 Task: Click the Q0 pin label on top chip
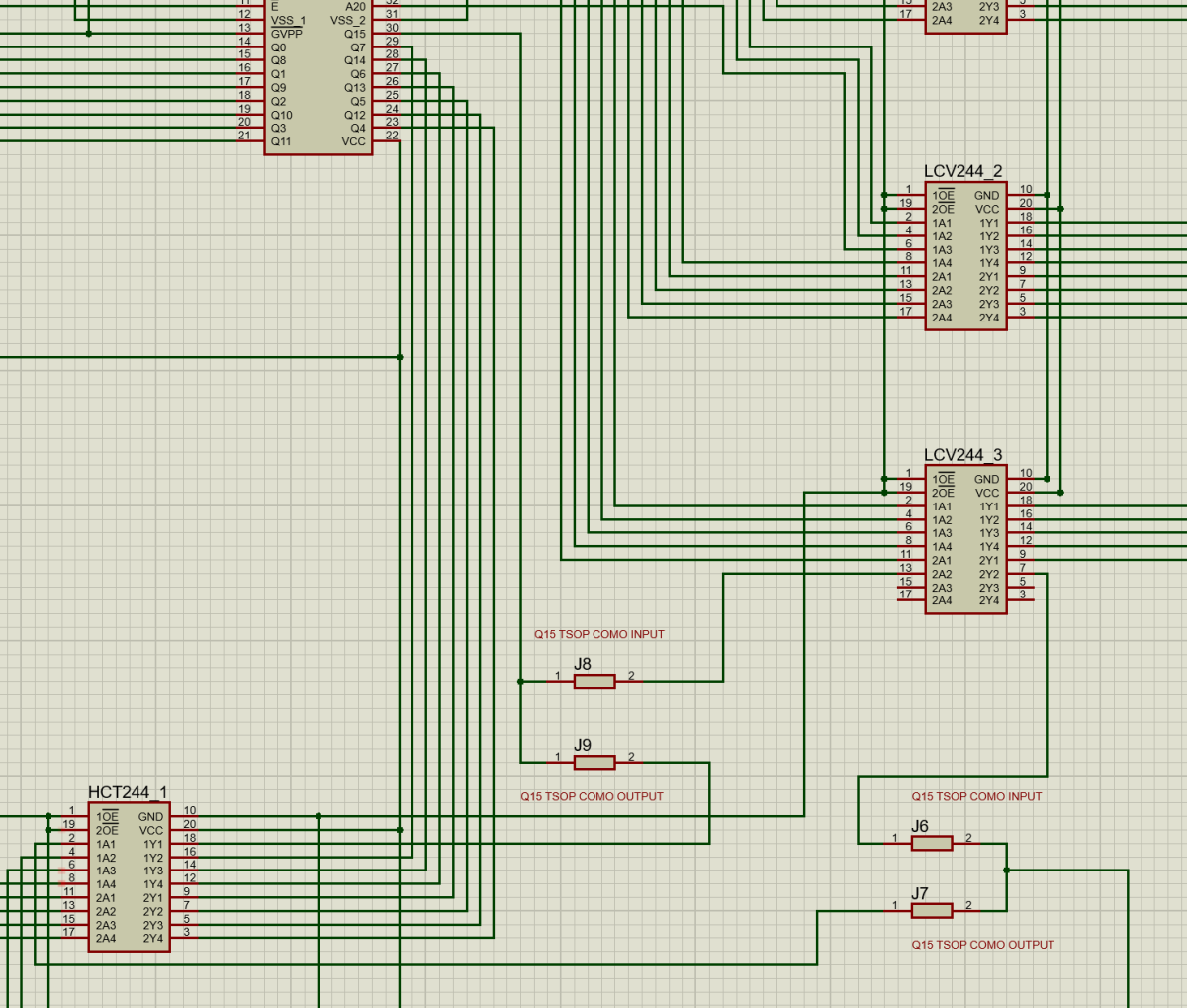pos(278,47)
